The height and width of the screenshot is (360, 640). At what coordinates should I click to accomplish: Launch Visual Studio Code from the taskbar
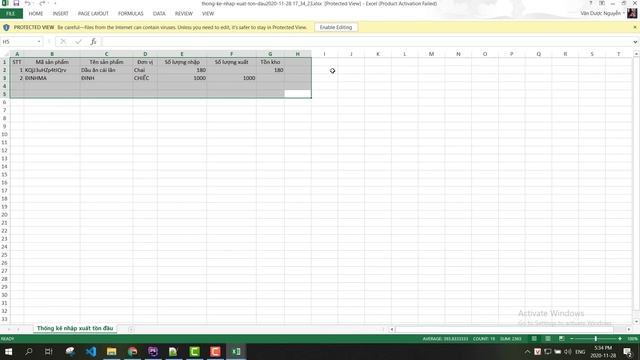[91, 351]
